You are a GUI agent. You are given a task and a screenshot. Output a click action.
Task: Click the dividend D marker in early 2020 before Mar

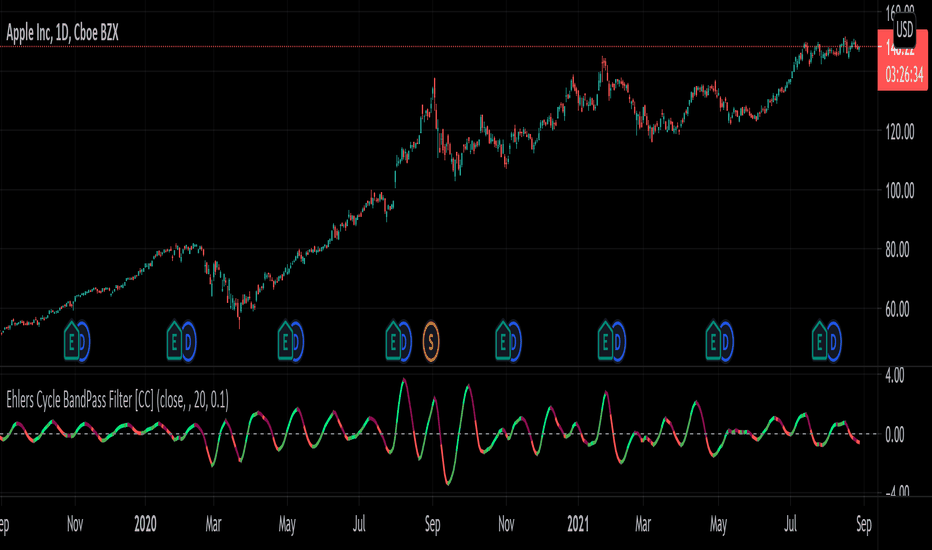click(x=188, y=341)
